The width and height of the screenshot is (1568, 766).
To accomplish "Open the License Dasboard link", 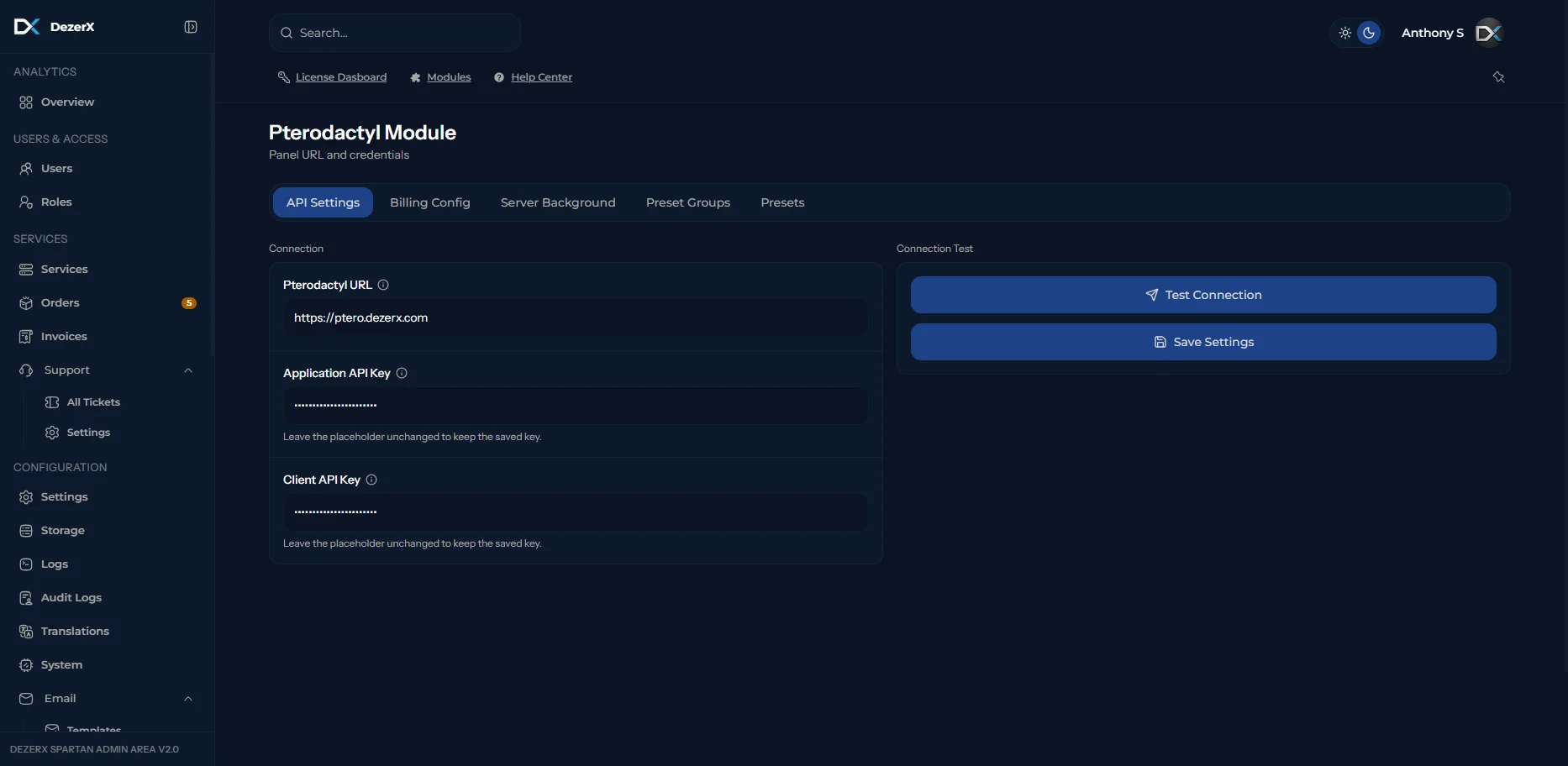I will 341,77.
